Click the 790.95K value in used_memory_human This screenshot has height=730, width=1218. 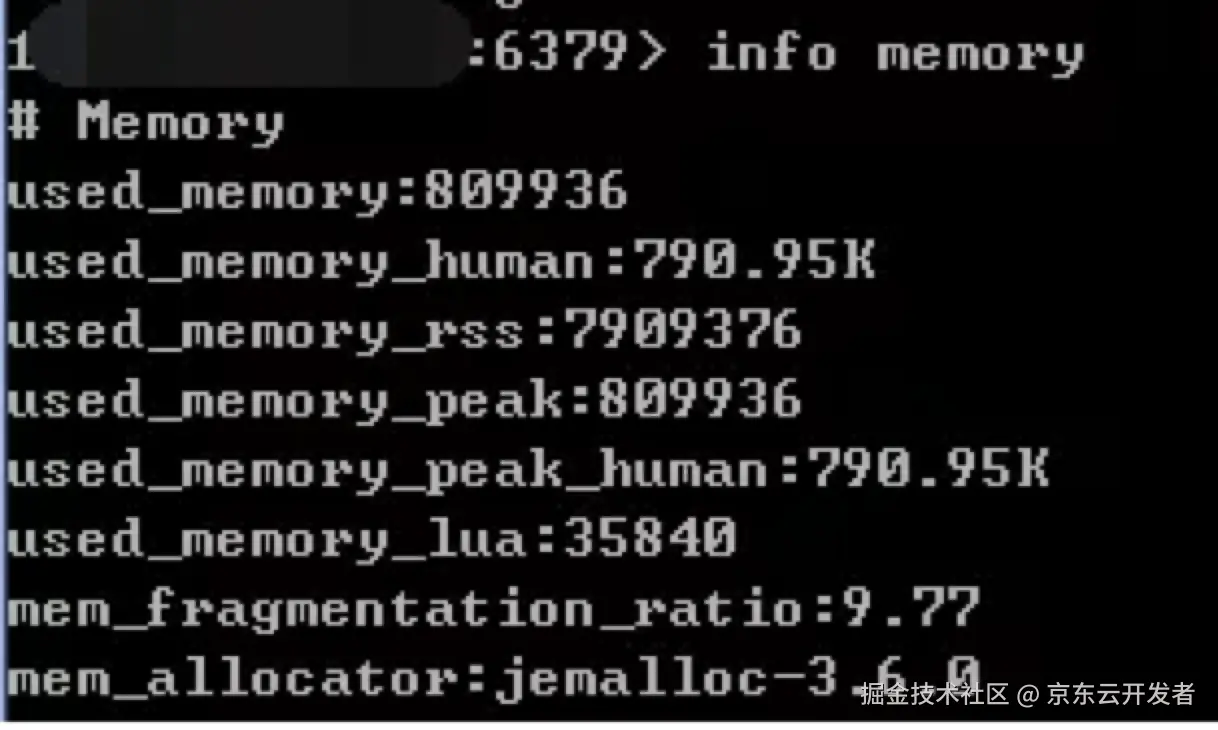pos(755,262)
